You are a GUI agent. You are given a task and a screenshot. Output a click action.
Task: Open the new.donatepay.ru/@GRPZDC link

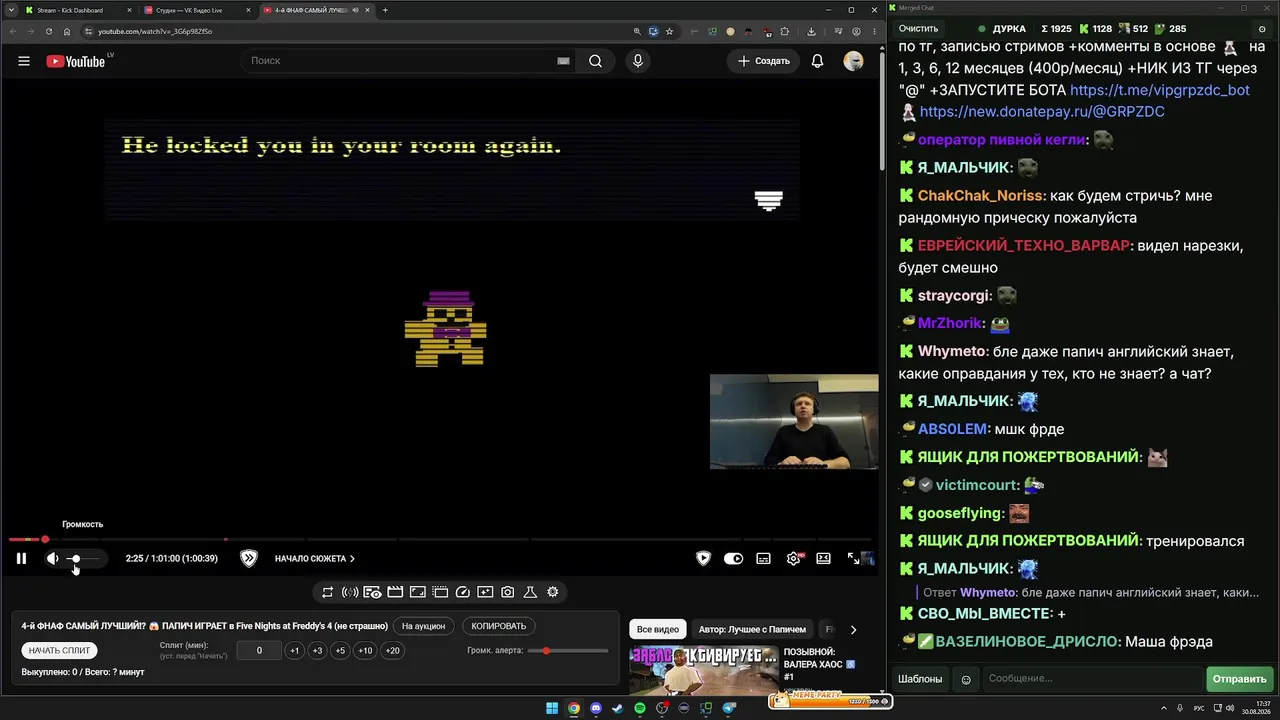(x=1042, y=112)
